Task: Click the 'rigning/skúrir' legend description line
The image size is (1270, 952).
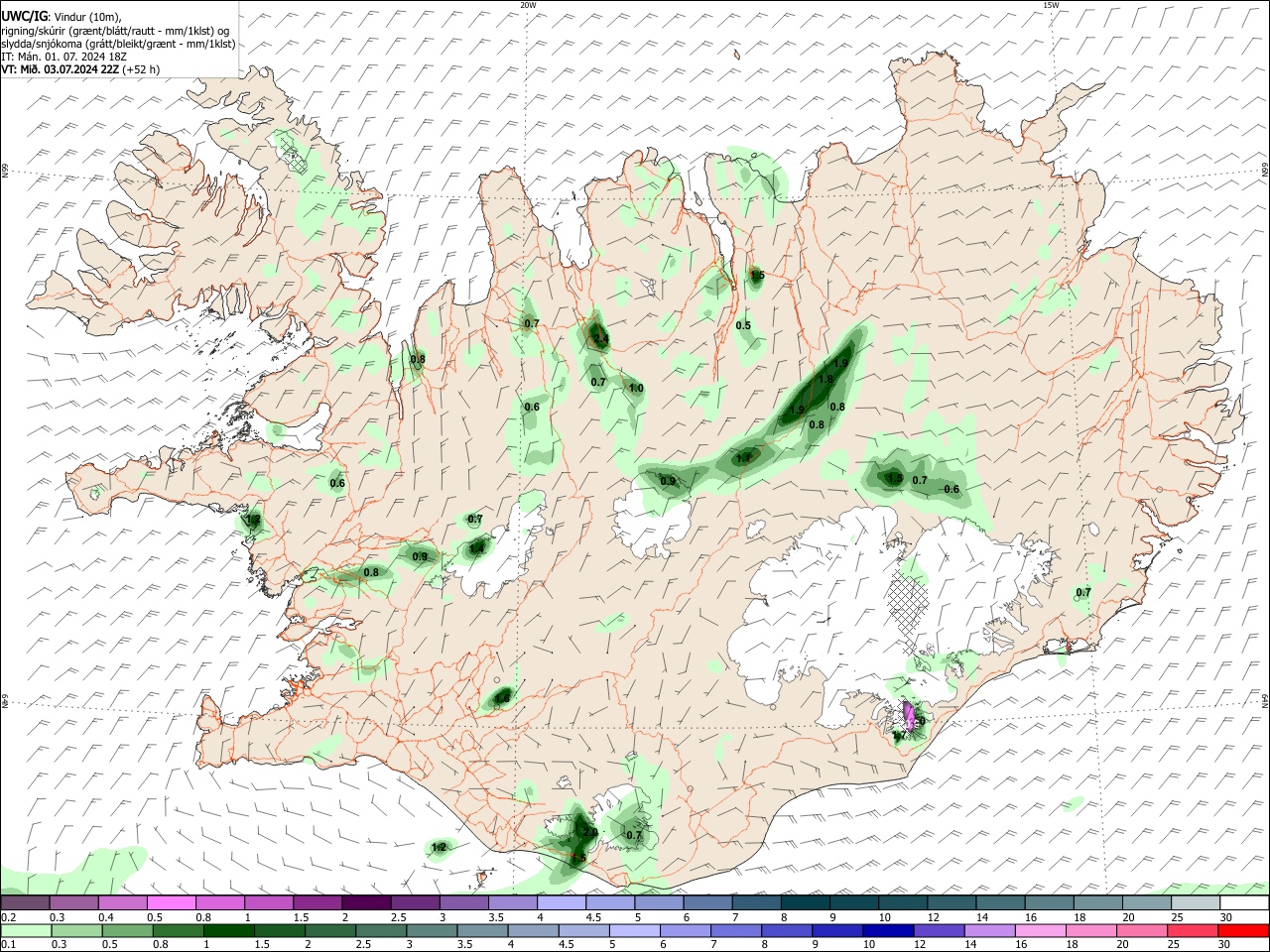Action: click(x=115, y=31)
